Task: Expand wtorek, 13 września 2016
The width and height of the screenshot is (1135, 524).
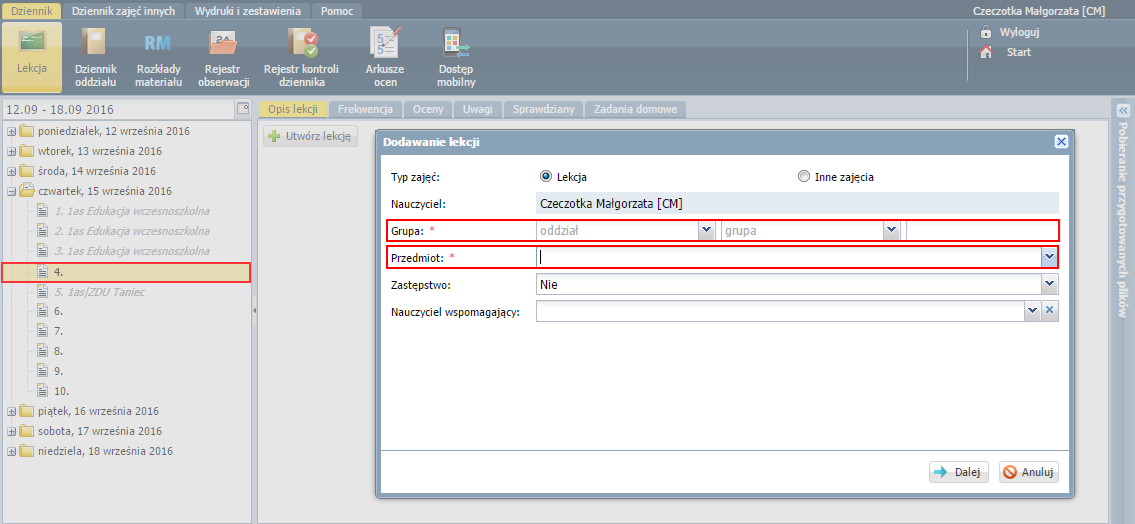Action: (12, 151)
